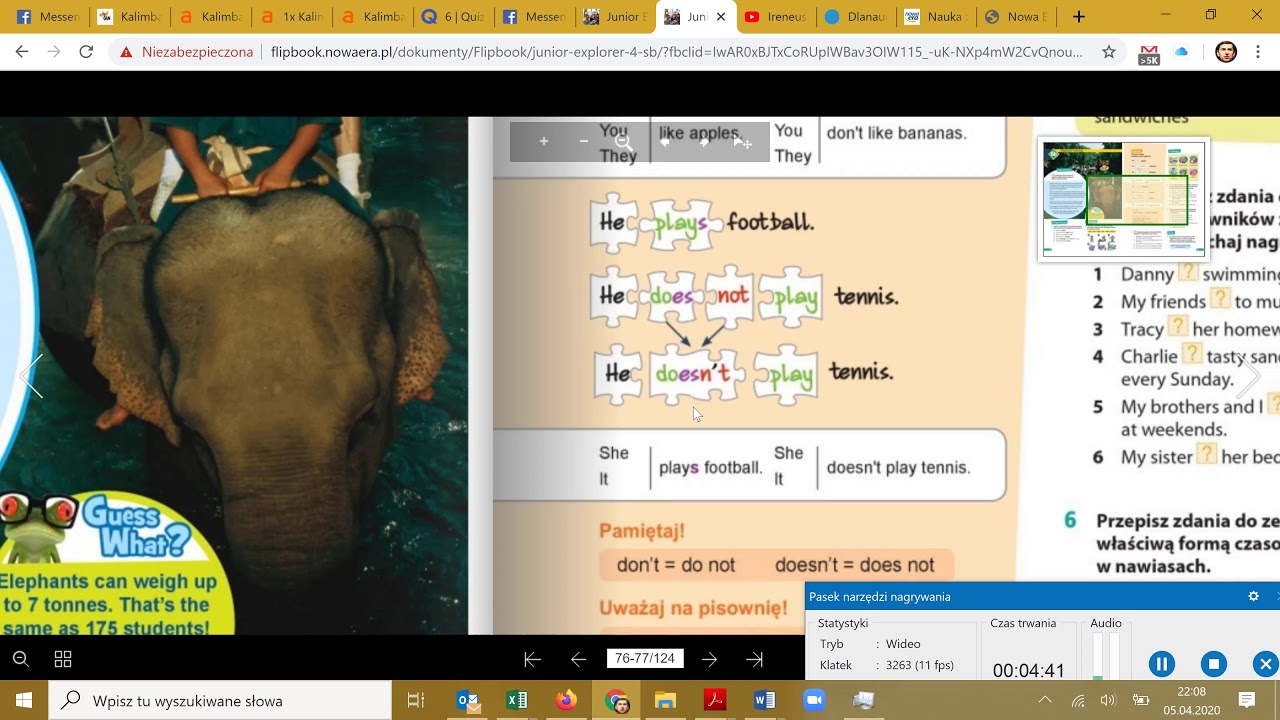
Task: Open the page thumbnail overview preview
Action: pyautogui.click(x=1123, y=199)
